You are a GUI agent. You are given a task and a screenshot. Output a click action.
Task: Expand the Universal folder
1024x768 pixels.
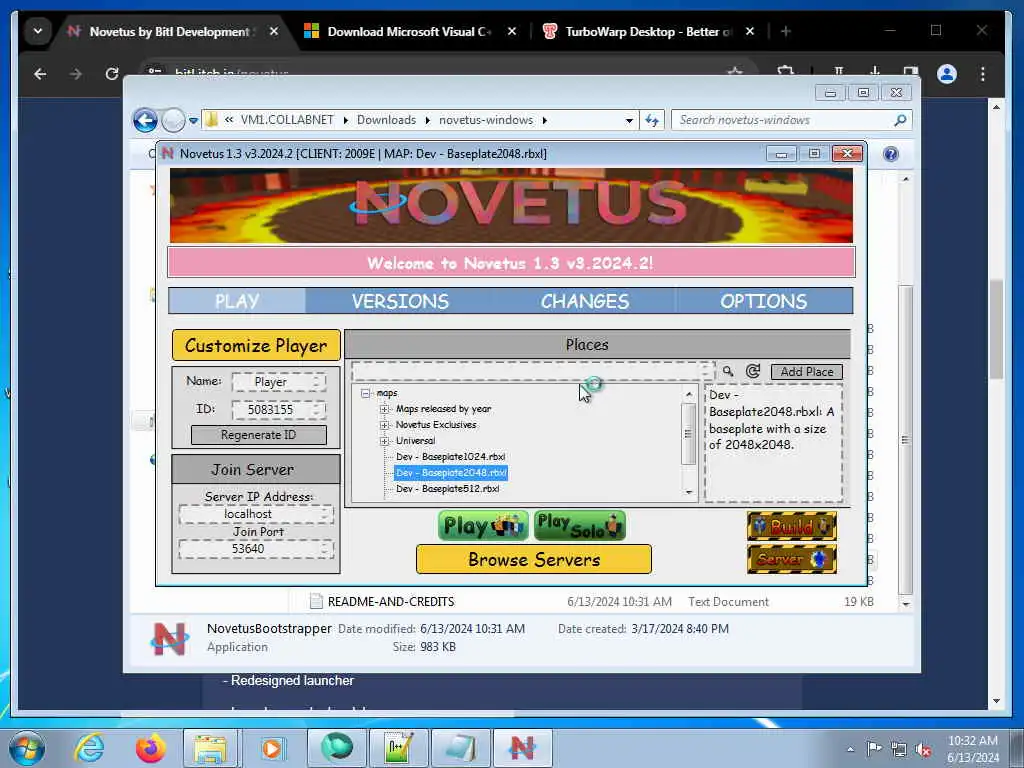click(x=385, y=441)
